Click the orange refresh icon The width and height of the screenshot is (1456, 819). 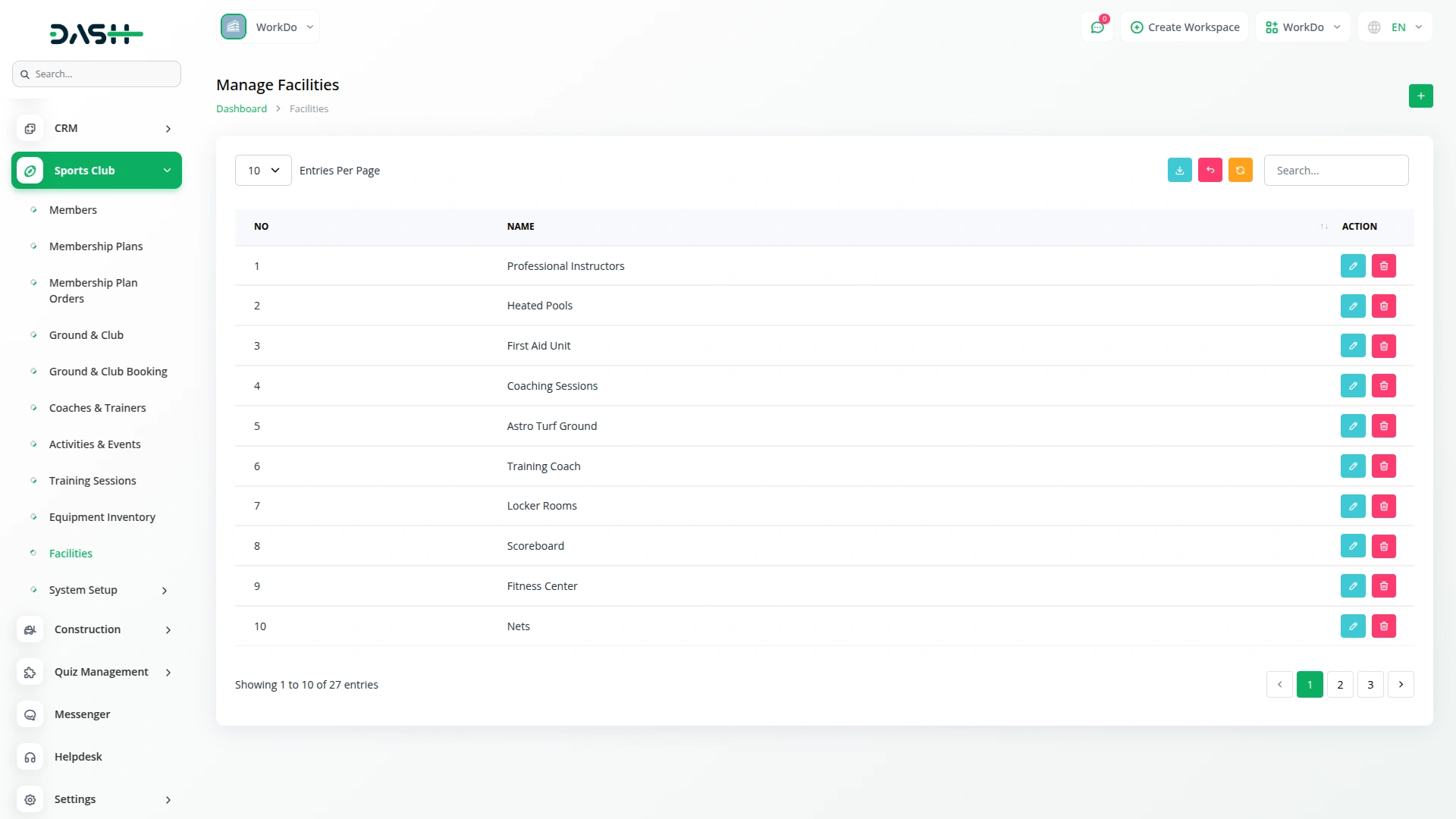coord(1240,171)
